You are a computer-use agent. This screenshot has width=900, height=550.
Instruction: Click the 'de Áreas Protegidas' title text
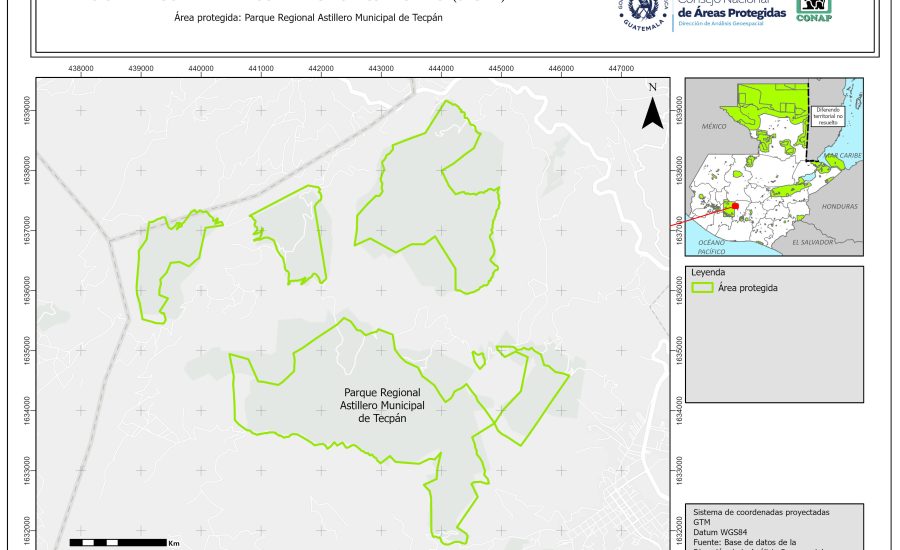pyautogui.click(x=727, y=11)
